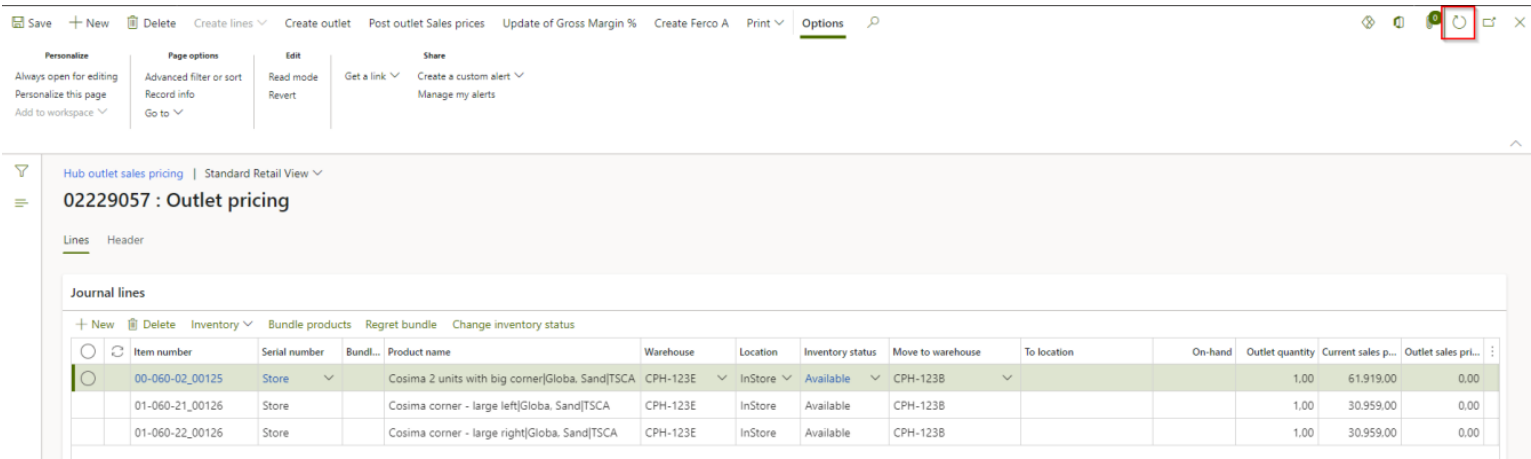
Task: Click the Open in Office icon
Action: (1400, 23)
